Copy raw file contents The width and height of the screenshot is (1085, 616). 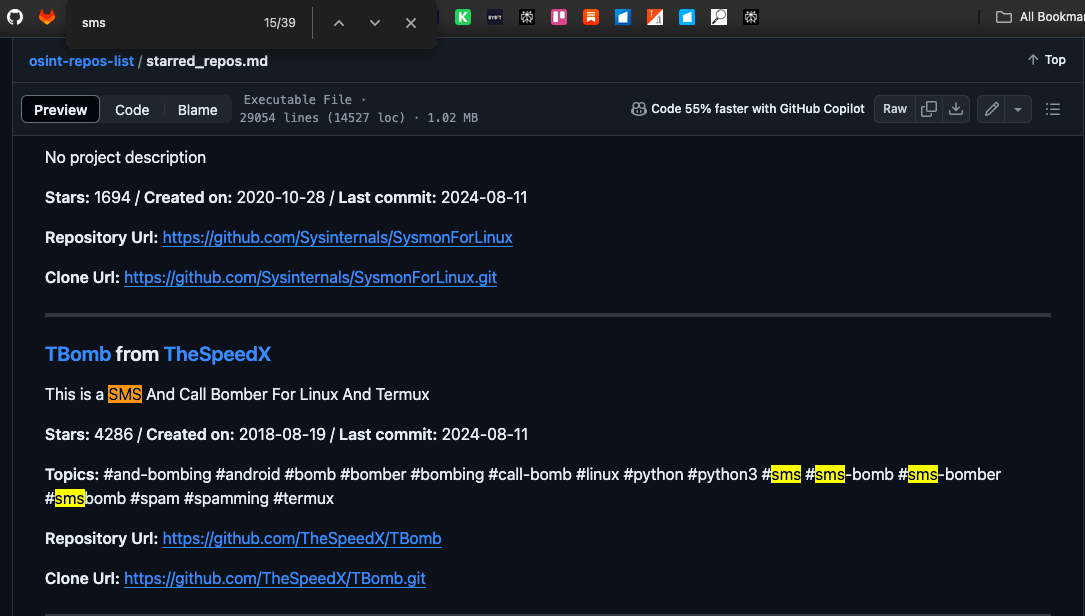[929, 109]
